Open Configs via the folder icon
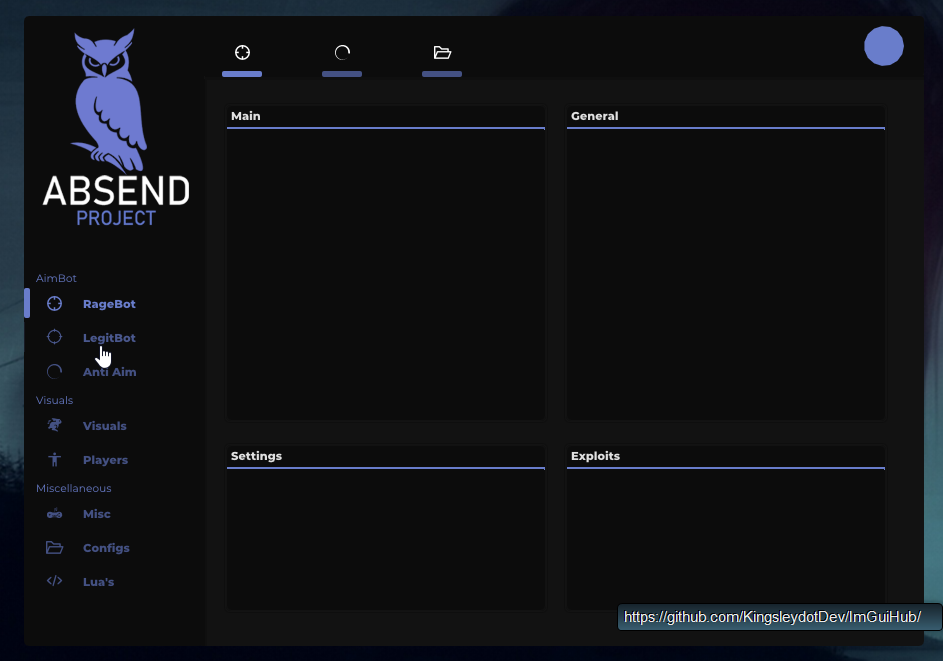943x661 pixels. click(x=54, y=547)
